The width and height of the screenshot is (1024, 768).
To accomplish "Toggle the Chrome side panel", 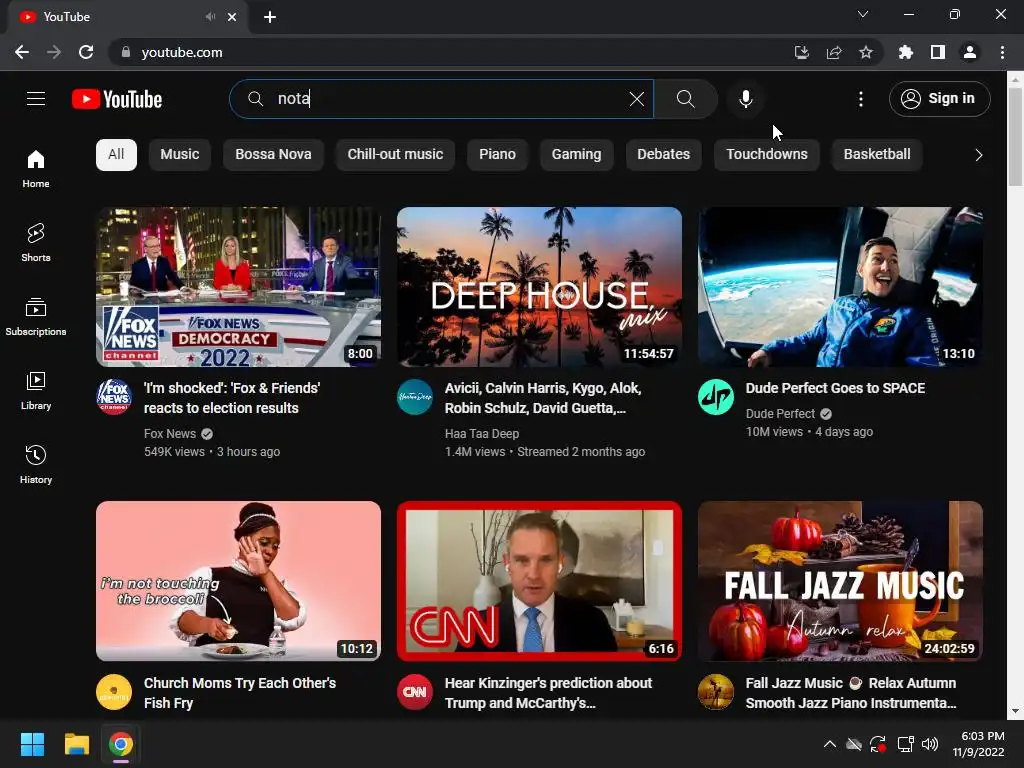I will tap(938, 52).
